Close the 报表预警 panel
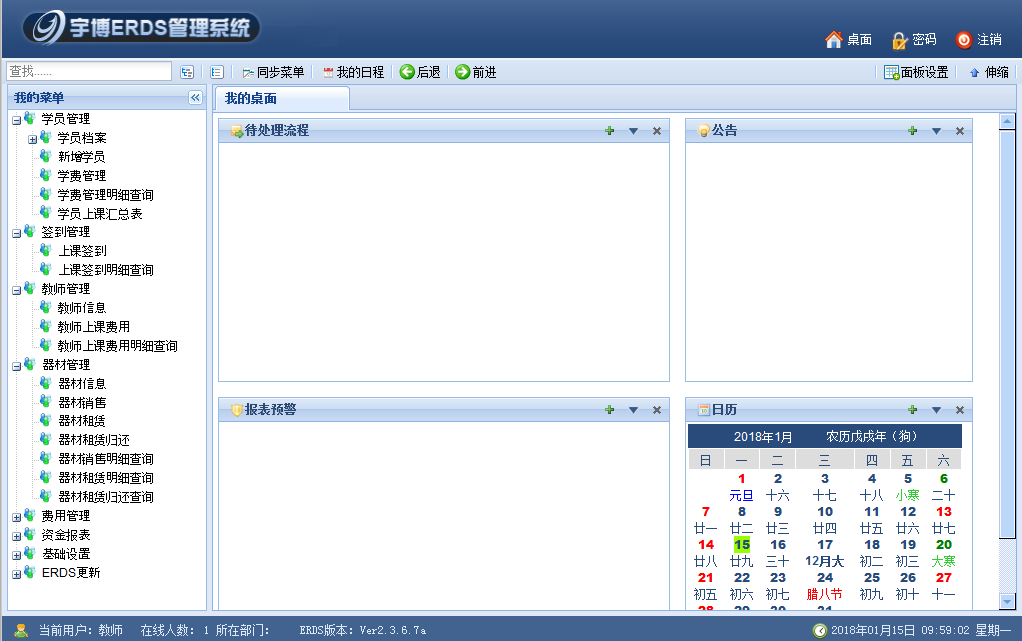 coord(657,410)
